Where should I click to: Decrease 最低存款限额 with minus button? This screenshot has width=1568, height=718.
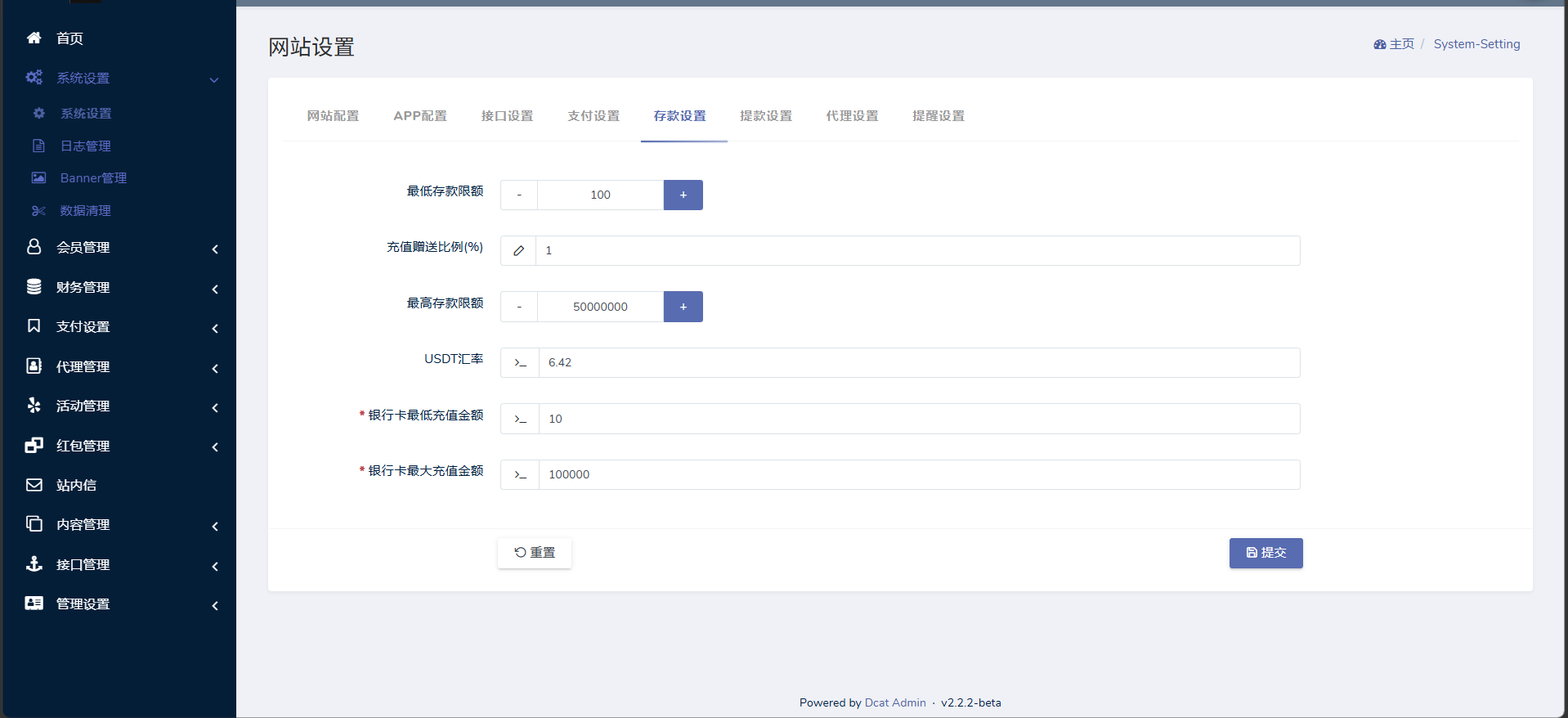[519, 195]
